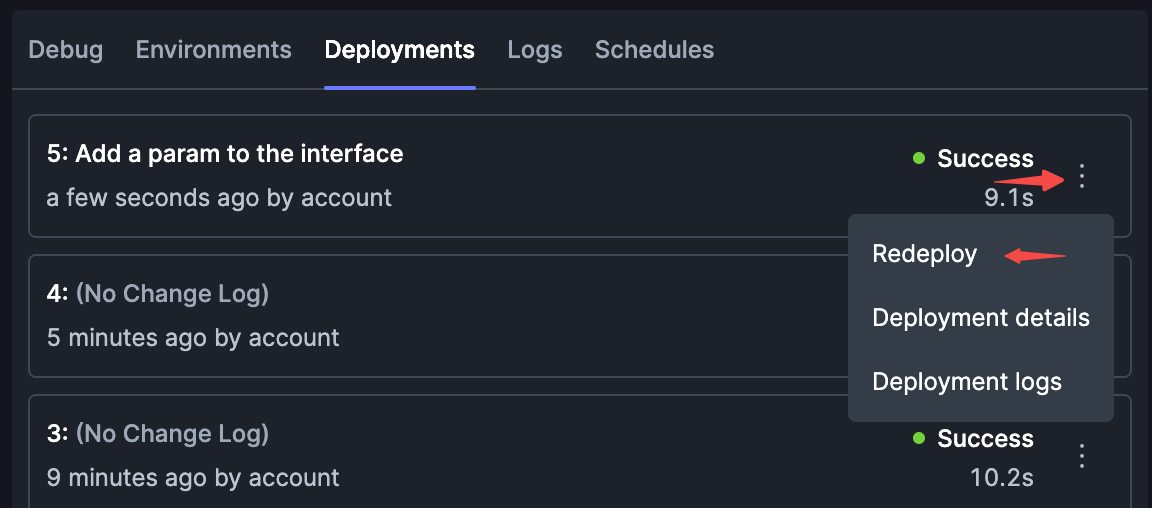
Task: Click 'a few seconds ago by account' text
Action: coord(219,198)
